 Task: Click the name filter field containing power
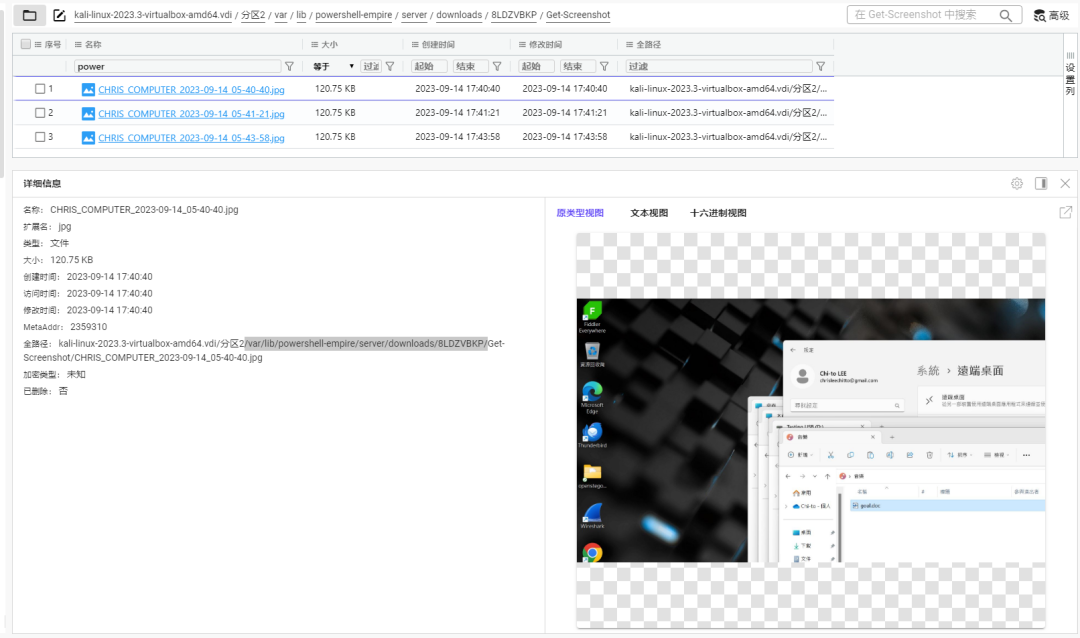(x=177, y=66)
